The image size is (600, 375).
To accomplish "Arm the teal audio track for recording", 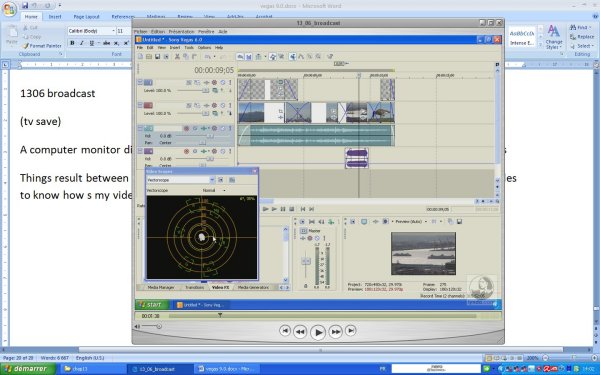I will tap(186, 129).
